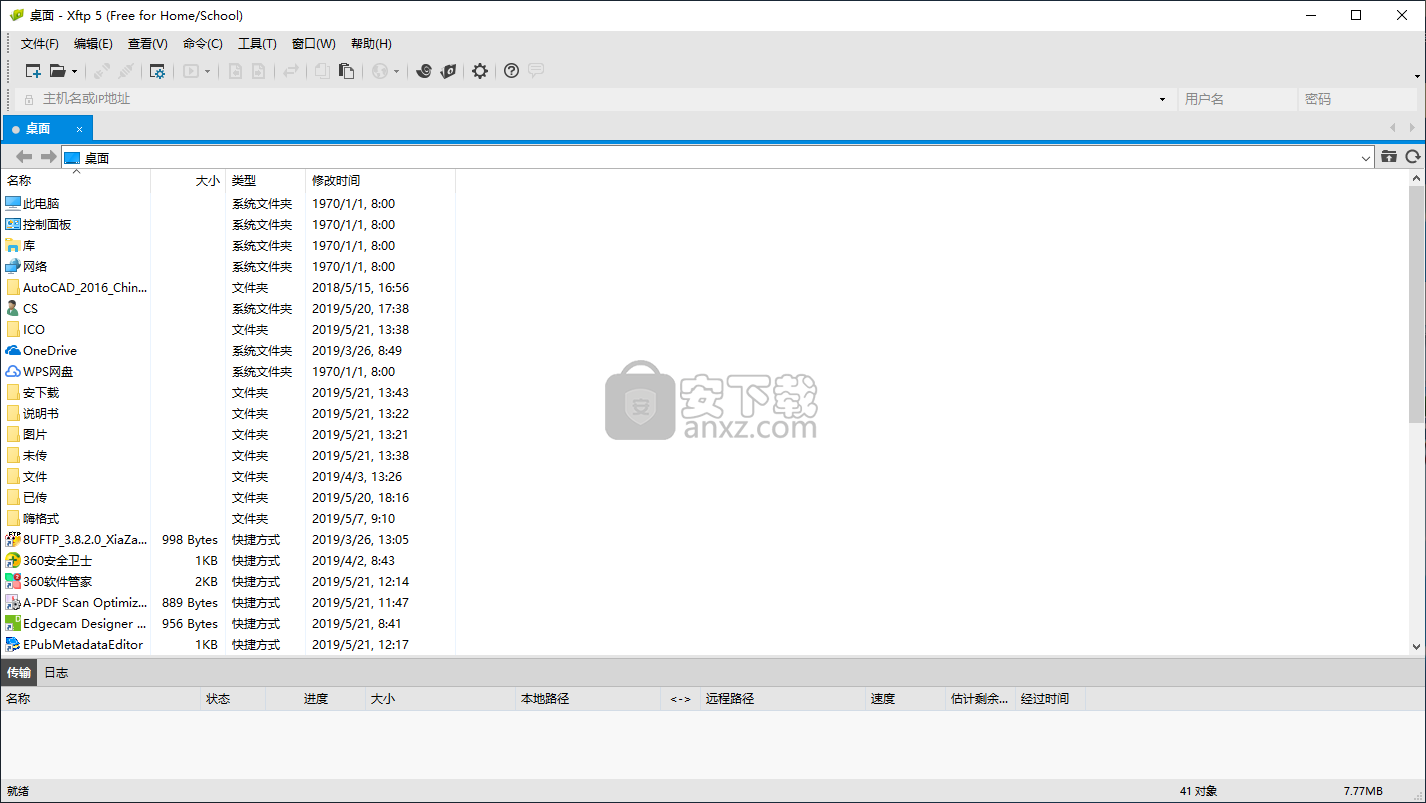Viewport: 1426px width, 803px height.
Task: Click the host name or IP address field
Action: 597,99
